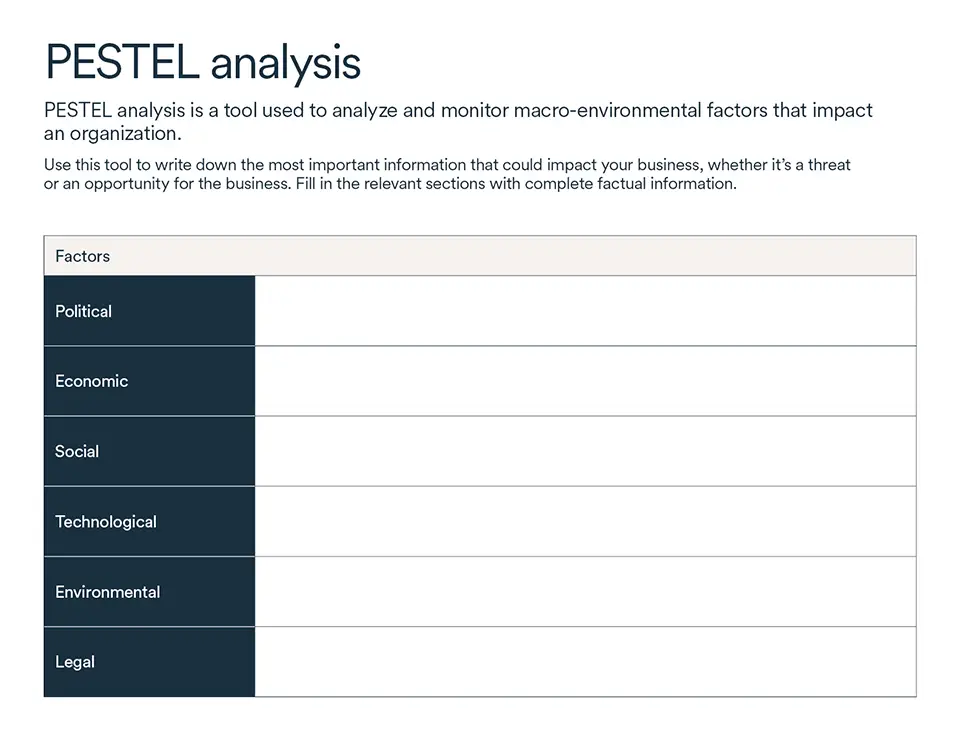The width and height of the screenshot is (960, 742).
Task: Select the Factors table header label
Action: tap(83, 256)
